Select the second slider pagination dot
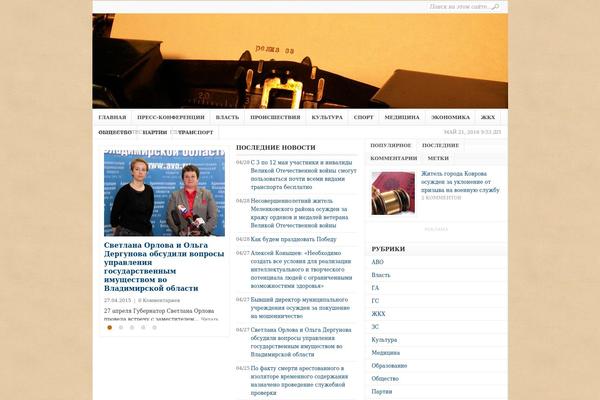Viewport: 600px width, 400px height. 121,327
